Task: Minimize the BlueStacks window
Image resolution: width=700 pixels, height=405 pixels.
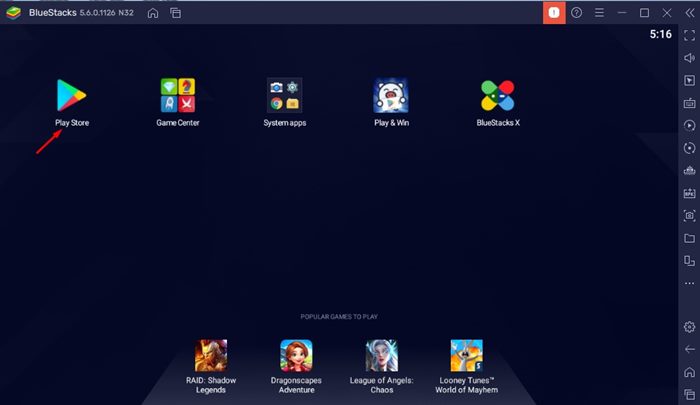Action: coord(621,13)
